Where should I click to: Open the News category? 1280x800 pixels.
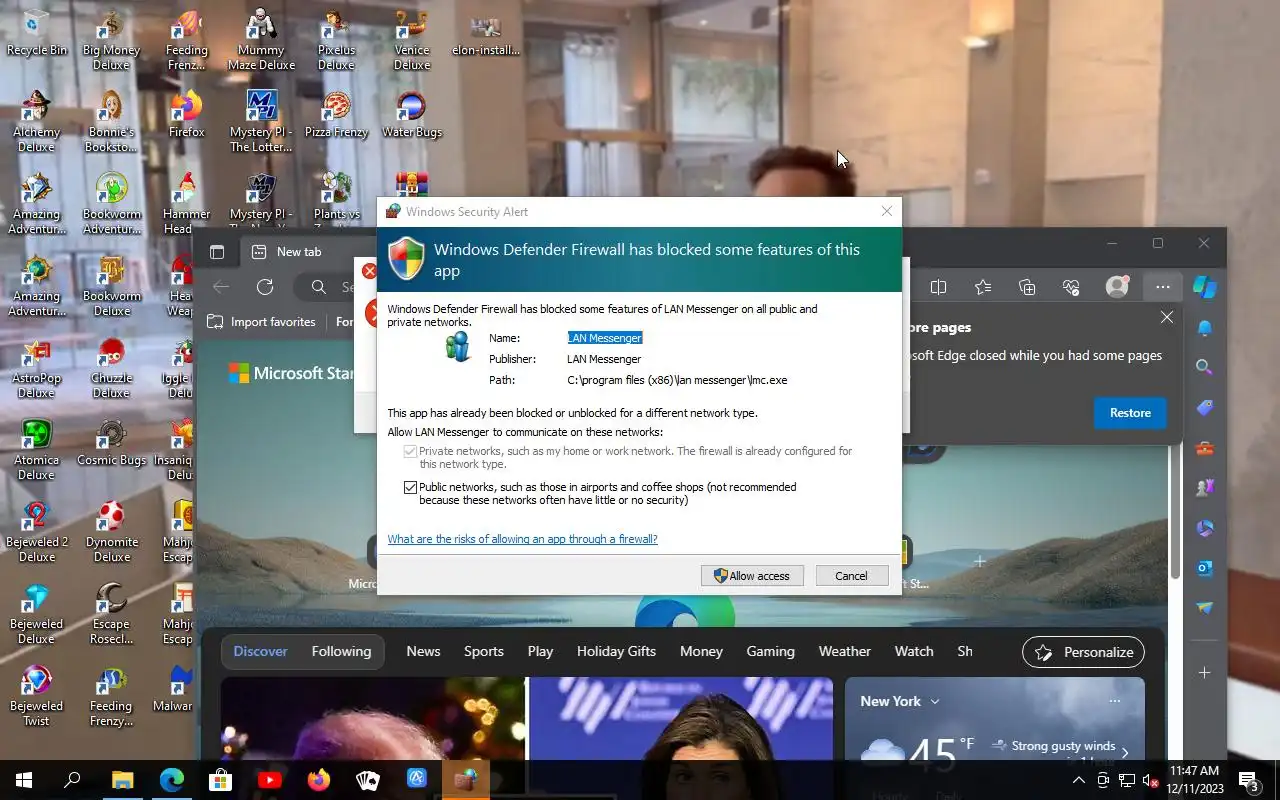click(423, 651)
